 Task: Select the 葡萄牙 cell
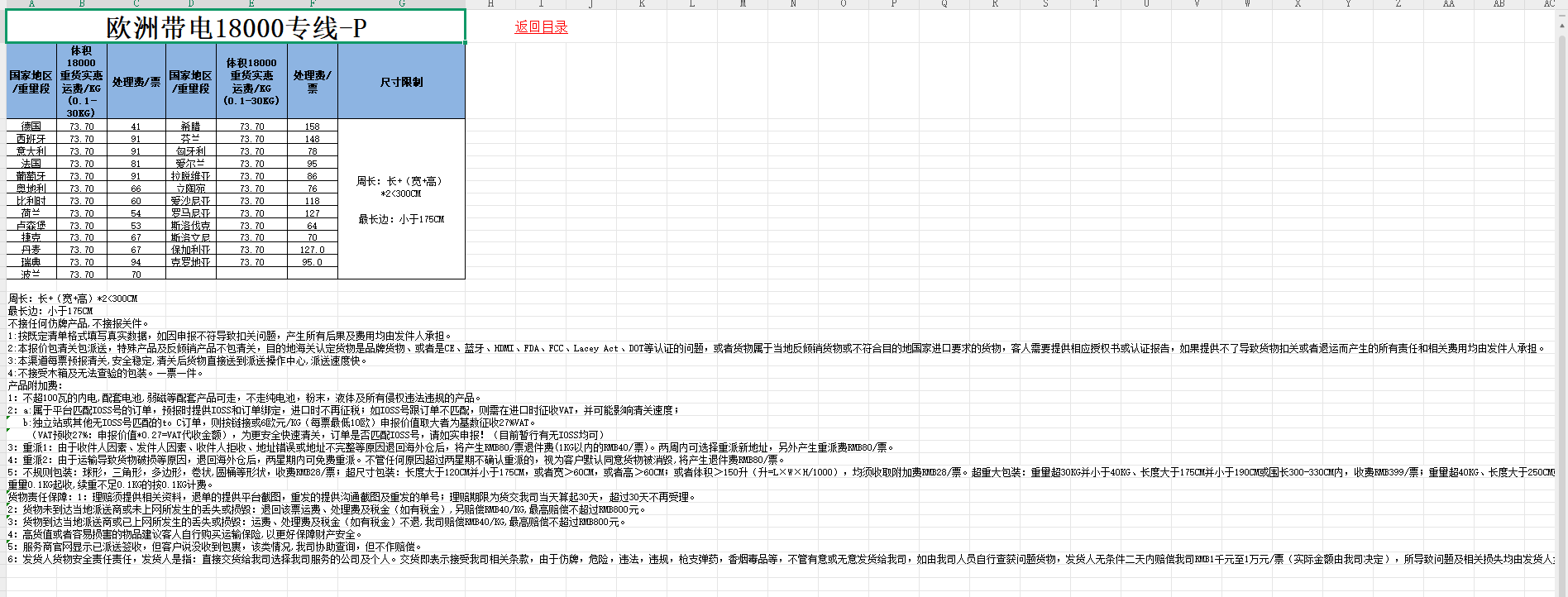[x=31, y=176]
